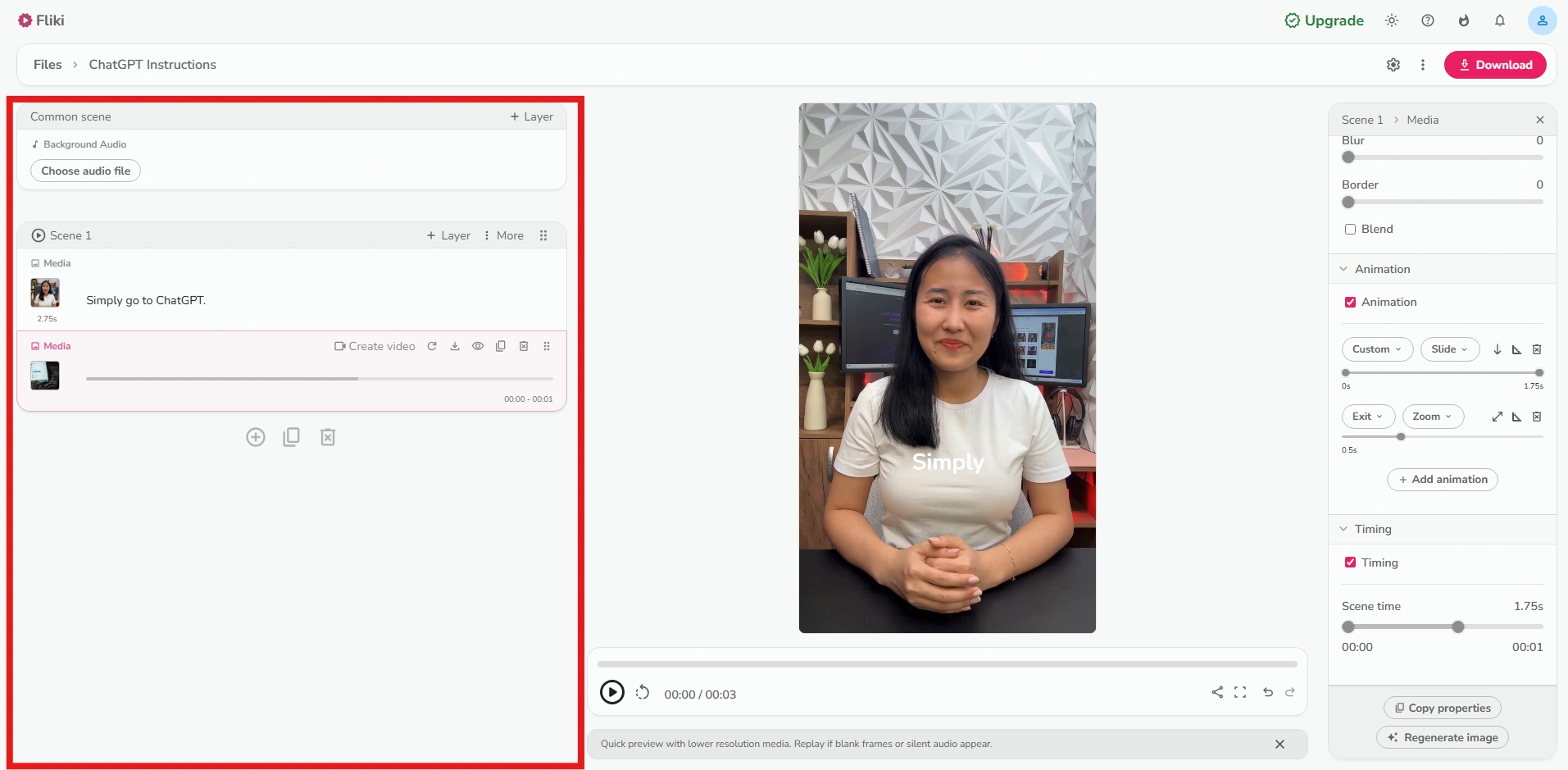Viewport: 1568px width, 770px height.
Task: Click Upgrade link
Action: pyautogui.click(x=1325, y=21)
